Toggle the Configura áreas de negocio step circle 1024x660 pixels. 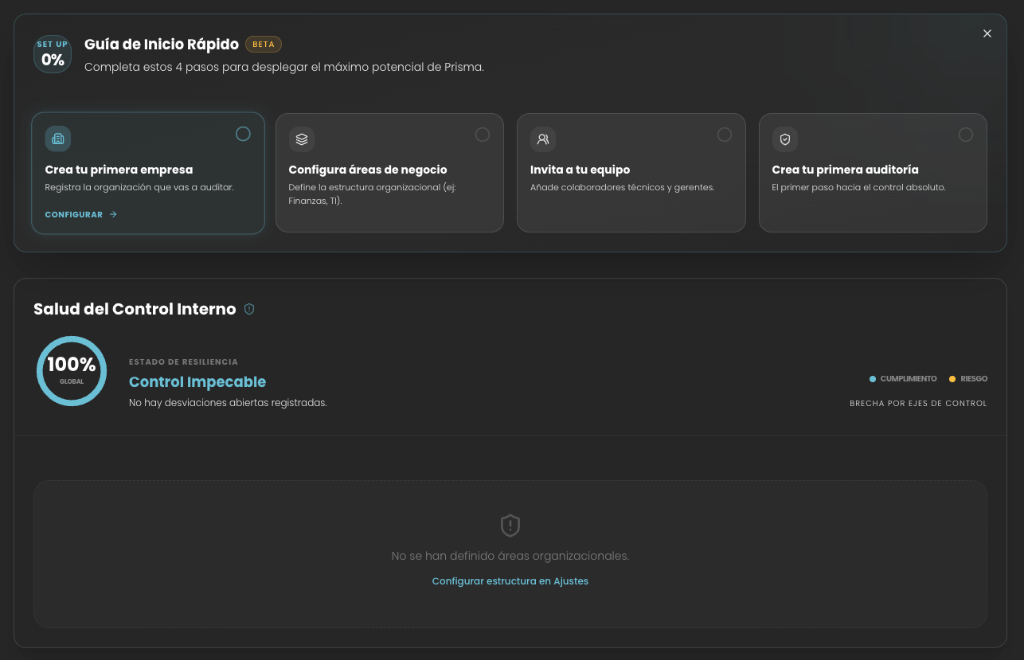click(x=482, y=134)
